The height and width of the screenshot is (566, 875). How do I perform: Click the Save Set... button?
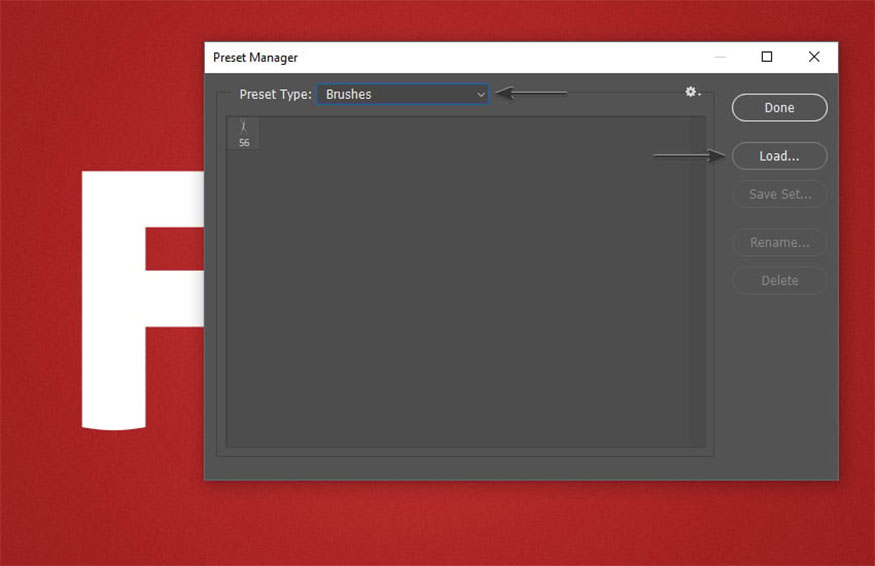pos(779,194)
